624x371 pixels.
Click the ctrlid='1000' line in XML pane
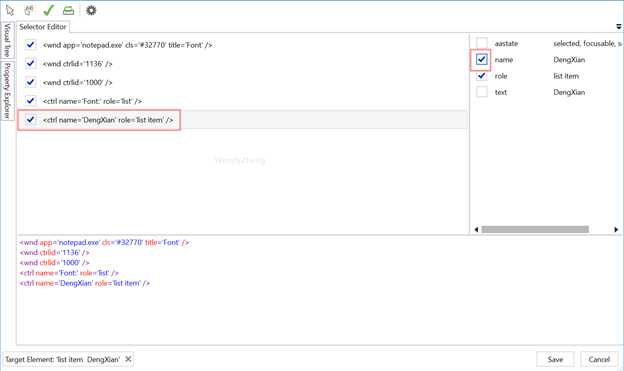click(x=55, y=263)
